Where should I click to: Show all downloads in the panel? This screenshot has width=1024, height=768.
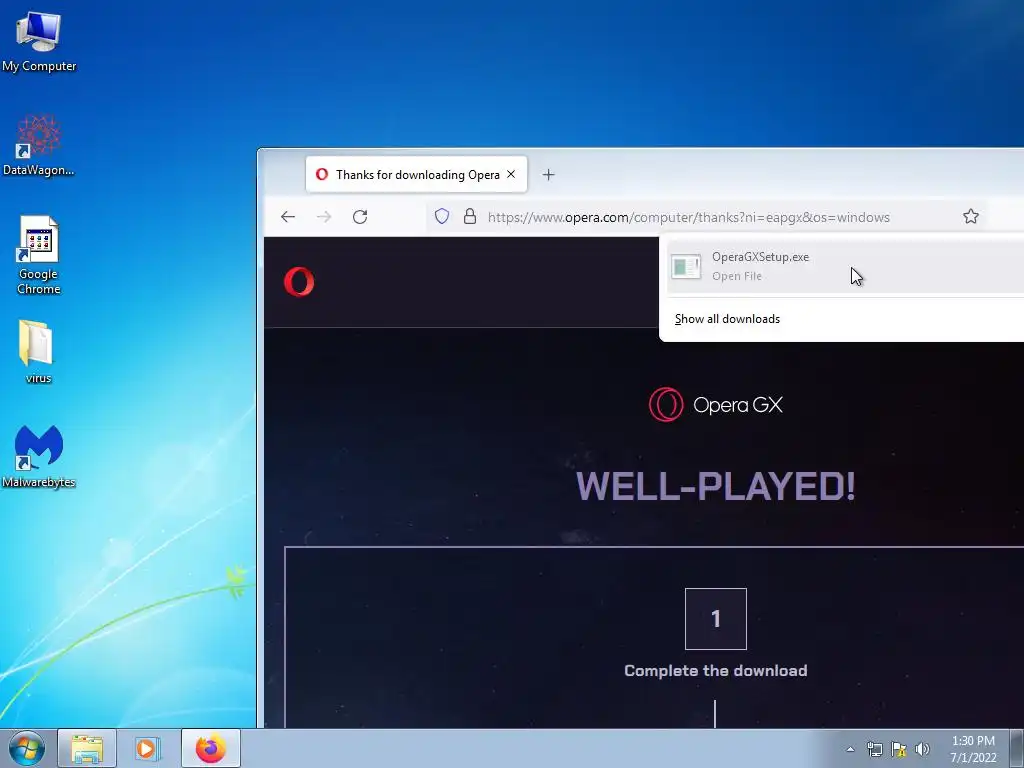(x=727, y=319)
